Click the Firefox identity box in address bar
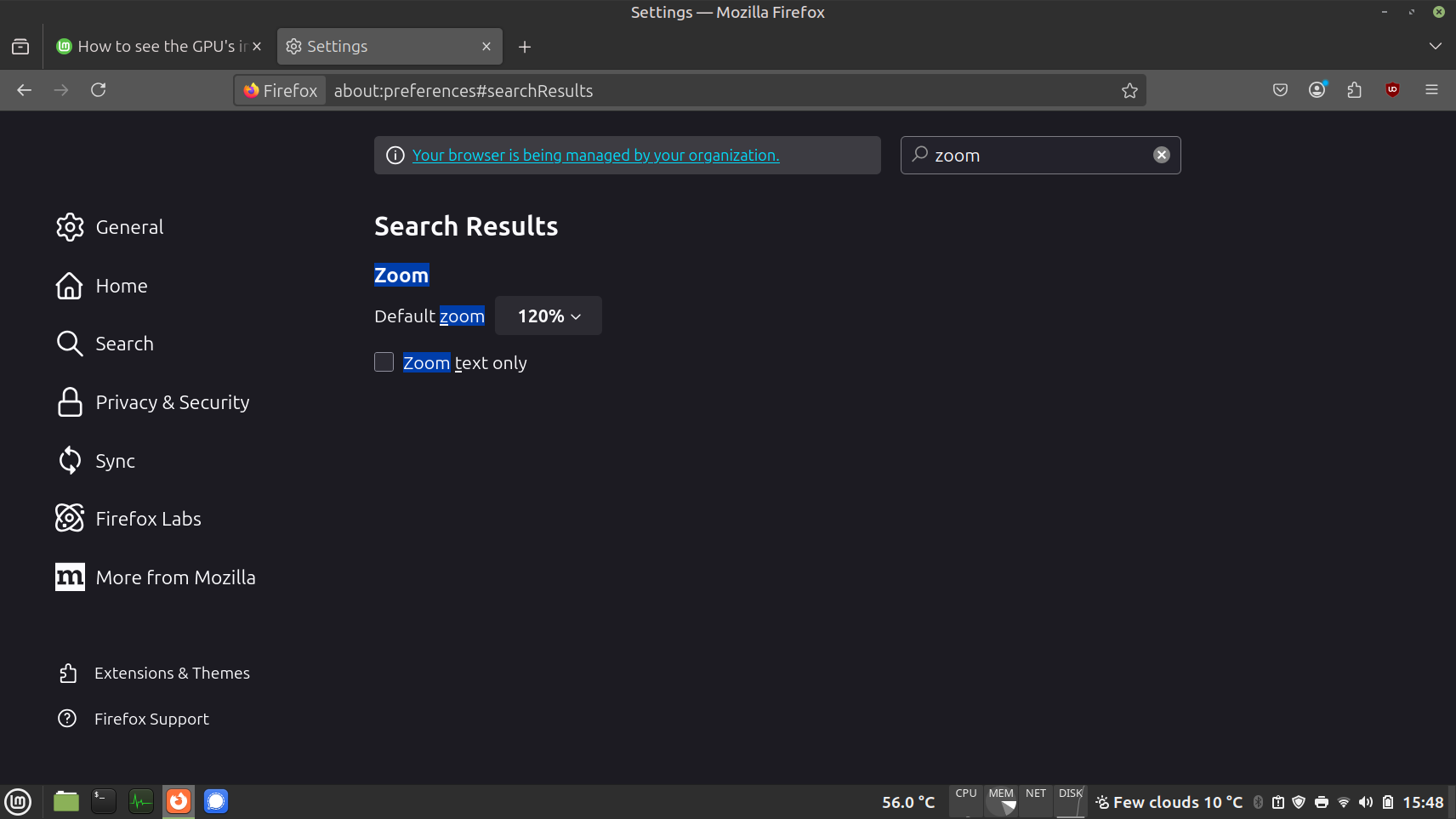1456x819 pixels. click(x=281, y=91)
